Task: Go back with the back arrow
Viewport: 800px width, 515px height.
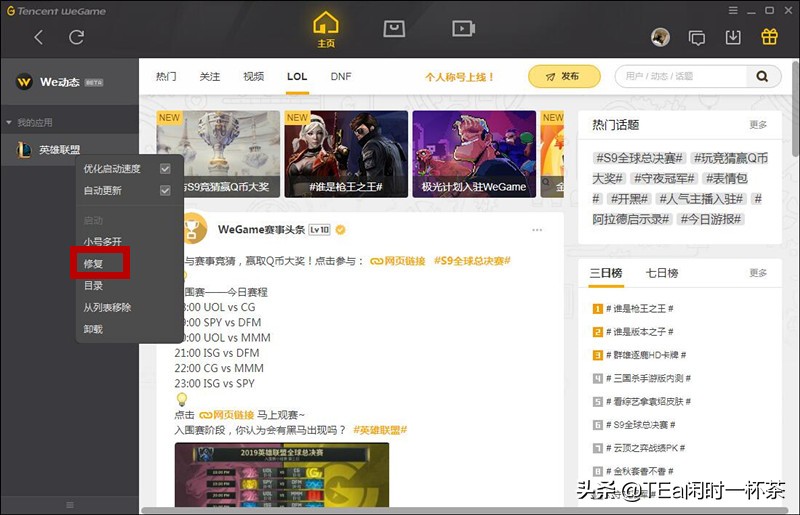Action: [39, 37]
